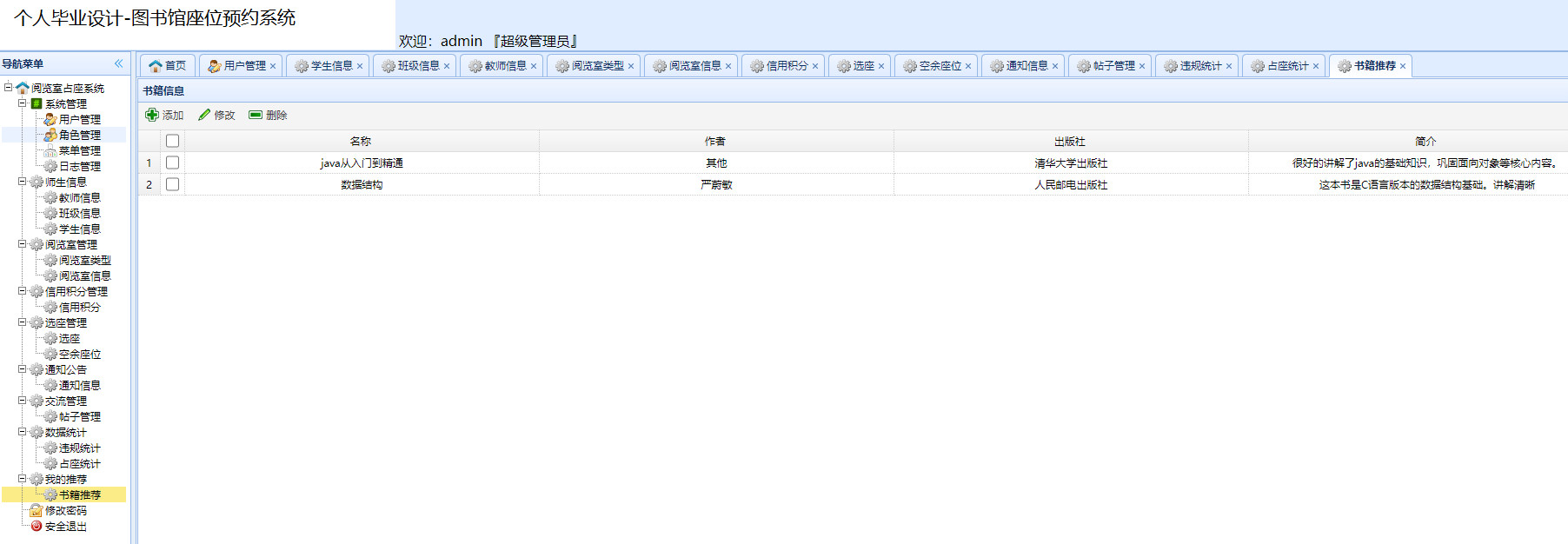Collapse the 交流管理 tree node

coord(23,401)
